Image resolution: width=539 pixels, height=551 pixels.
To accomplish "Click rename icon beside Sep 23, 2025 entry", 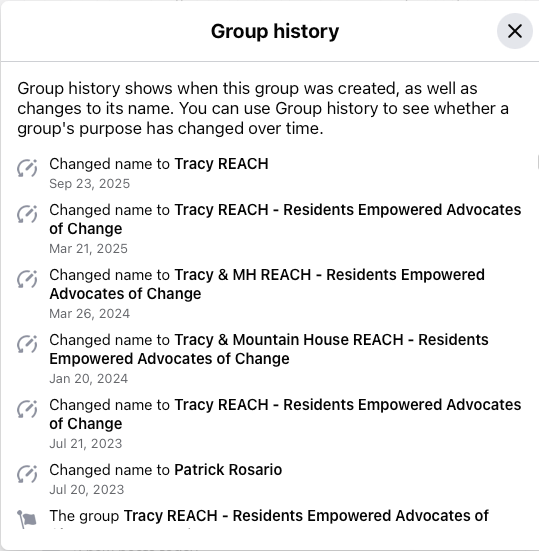I will pos(27,168).
